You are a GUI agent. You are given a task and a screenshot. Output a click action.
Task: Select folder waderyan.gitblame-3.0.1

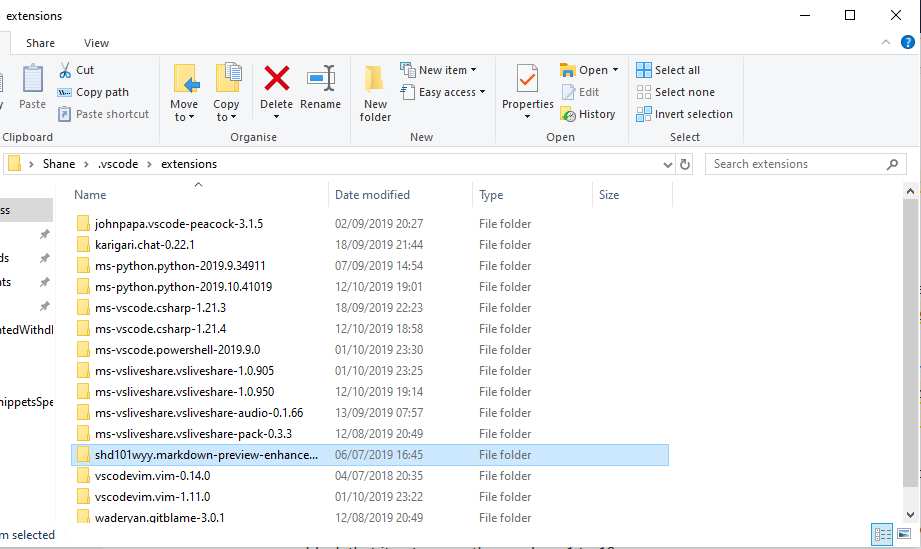[x=369, y=517]
